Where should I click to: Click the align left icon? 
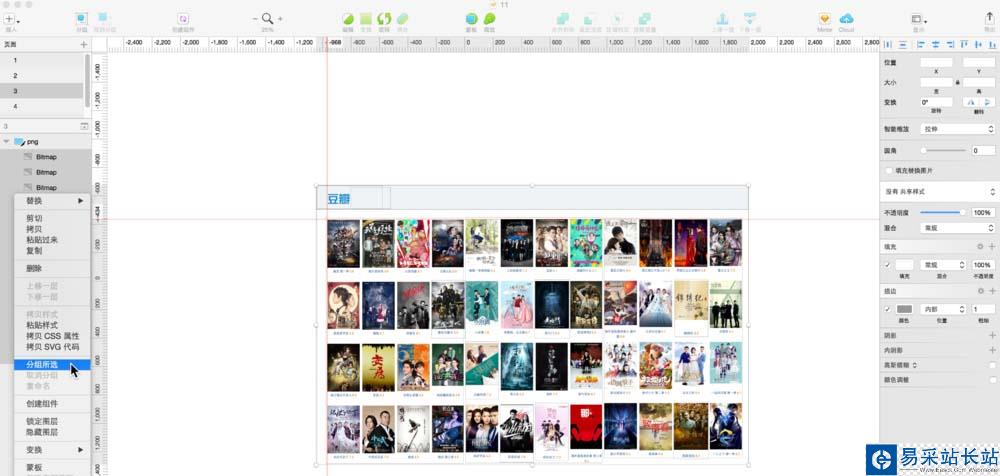[920, 45]
